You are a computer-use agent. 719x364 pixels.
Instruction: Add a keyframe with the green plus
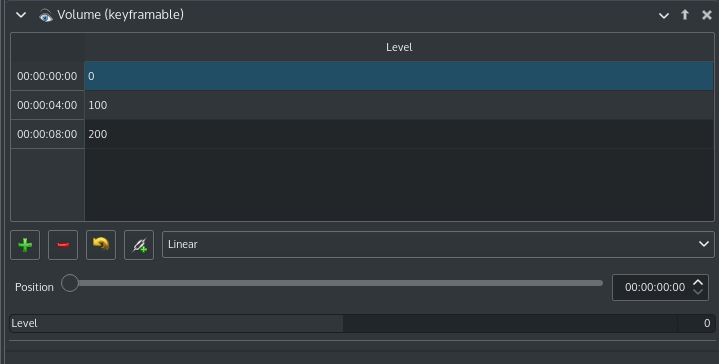tap(25, 245)
